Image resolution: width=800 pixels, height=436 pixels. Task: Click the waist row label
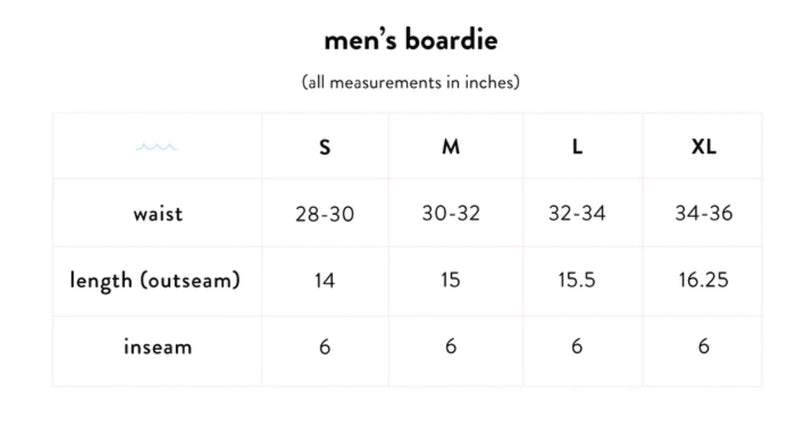[x=157, y=213]
